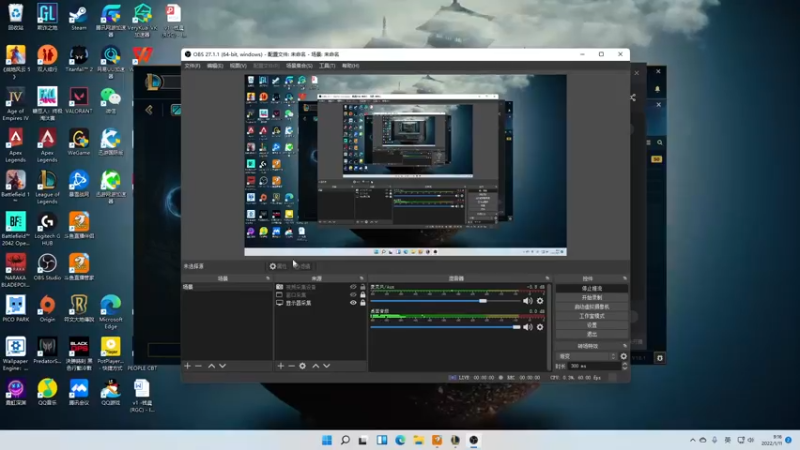Click Start Recording button in Controls
This screenshot has height=450, width=800.
coord(591,297)
